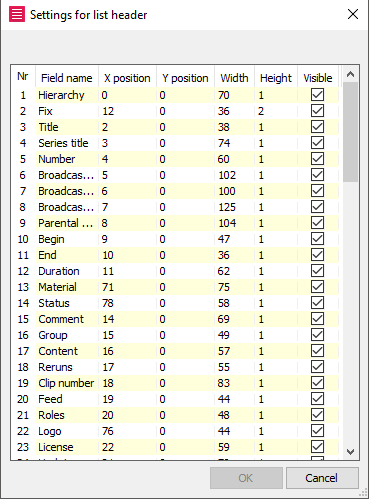Uncheck Visible for the Hierarchy field
The image size is (369, 499).
(317, 95)
